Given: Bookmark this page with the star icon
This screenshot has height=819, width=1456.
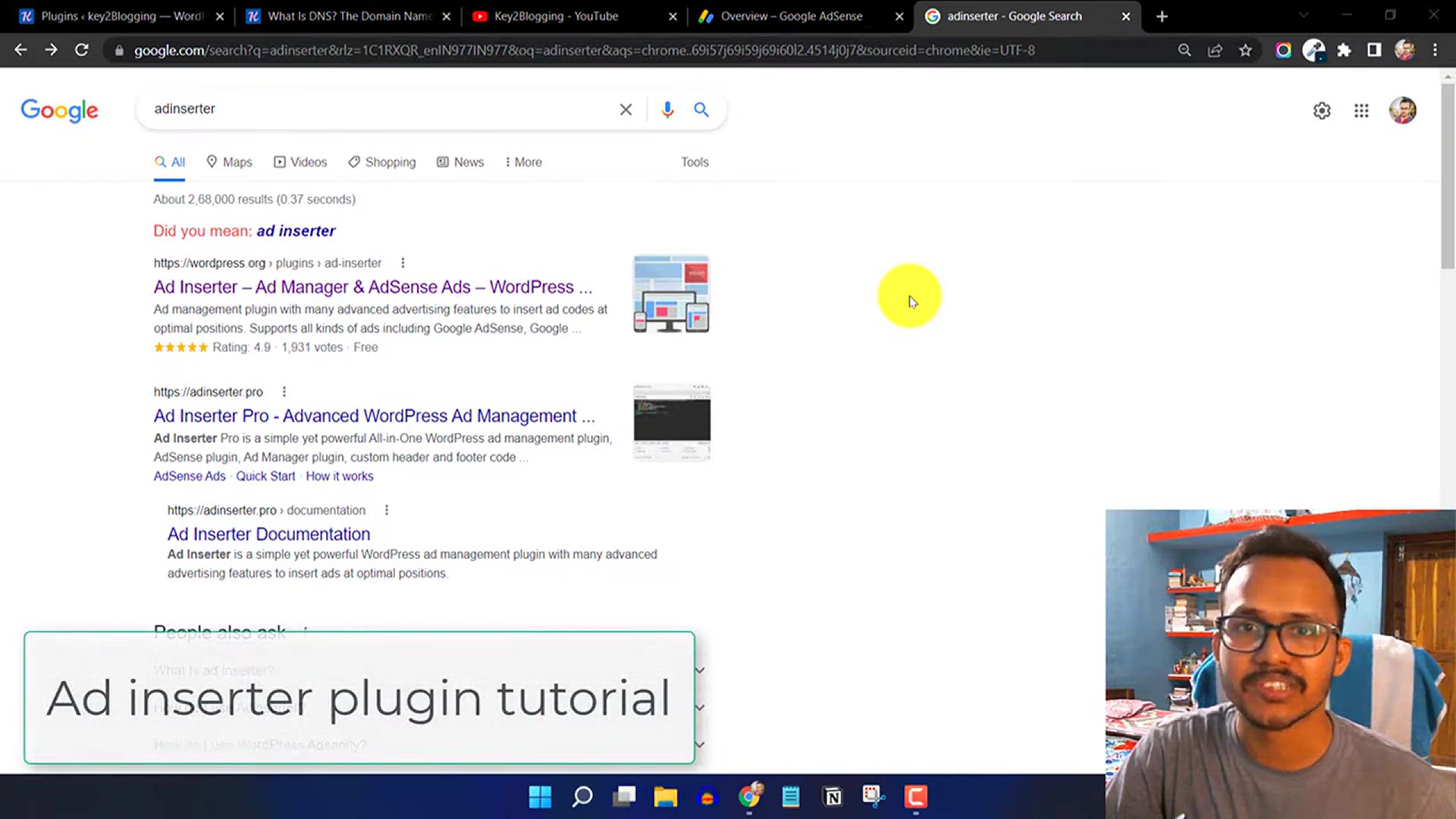Looking at the screenshot, I should [x=1245, y=50].
